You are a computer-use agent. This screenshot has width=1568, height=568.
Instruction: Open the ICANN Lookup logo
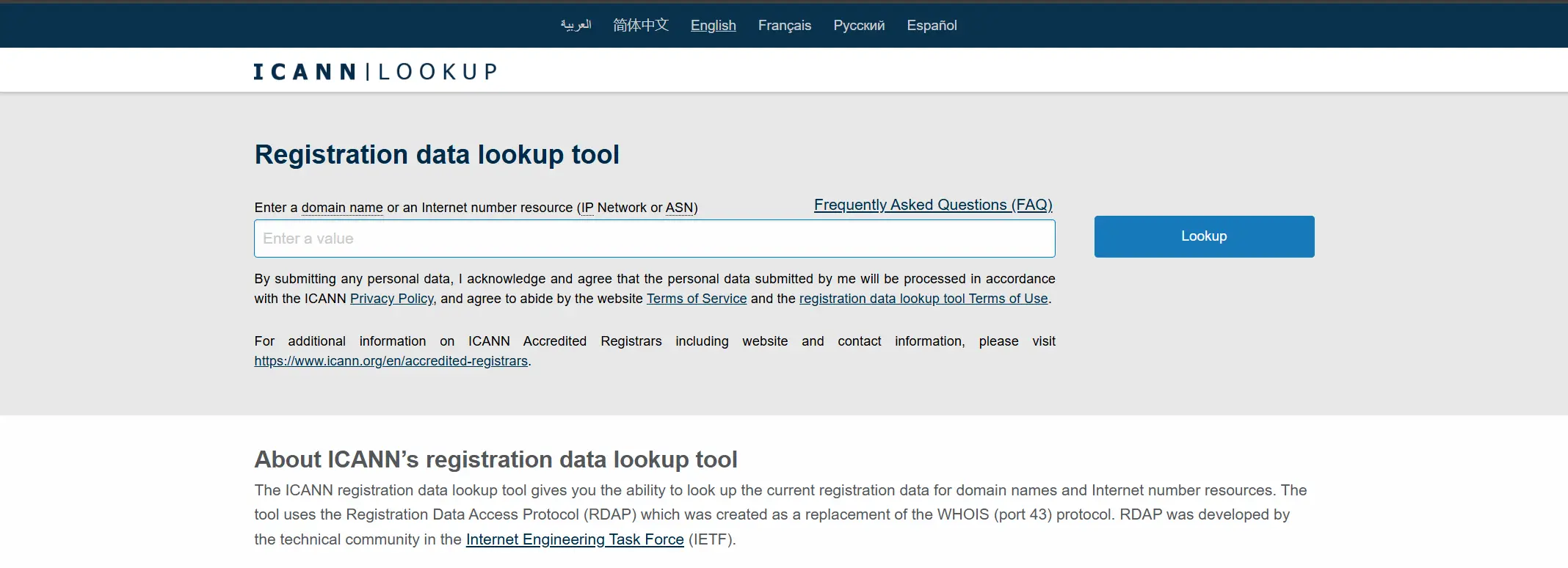(x=375, y=71)
